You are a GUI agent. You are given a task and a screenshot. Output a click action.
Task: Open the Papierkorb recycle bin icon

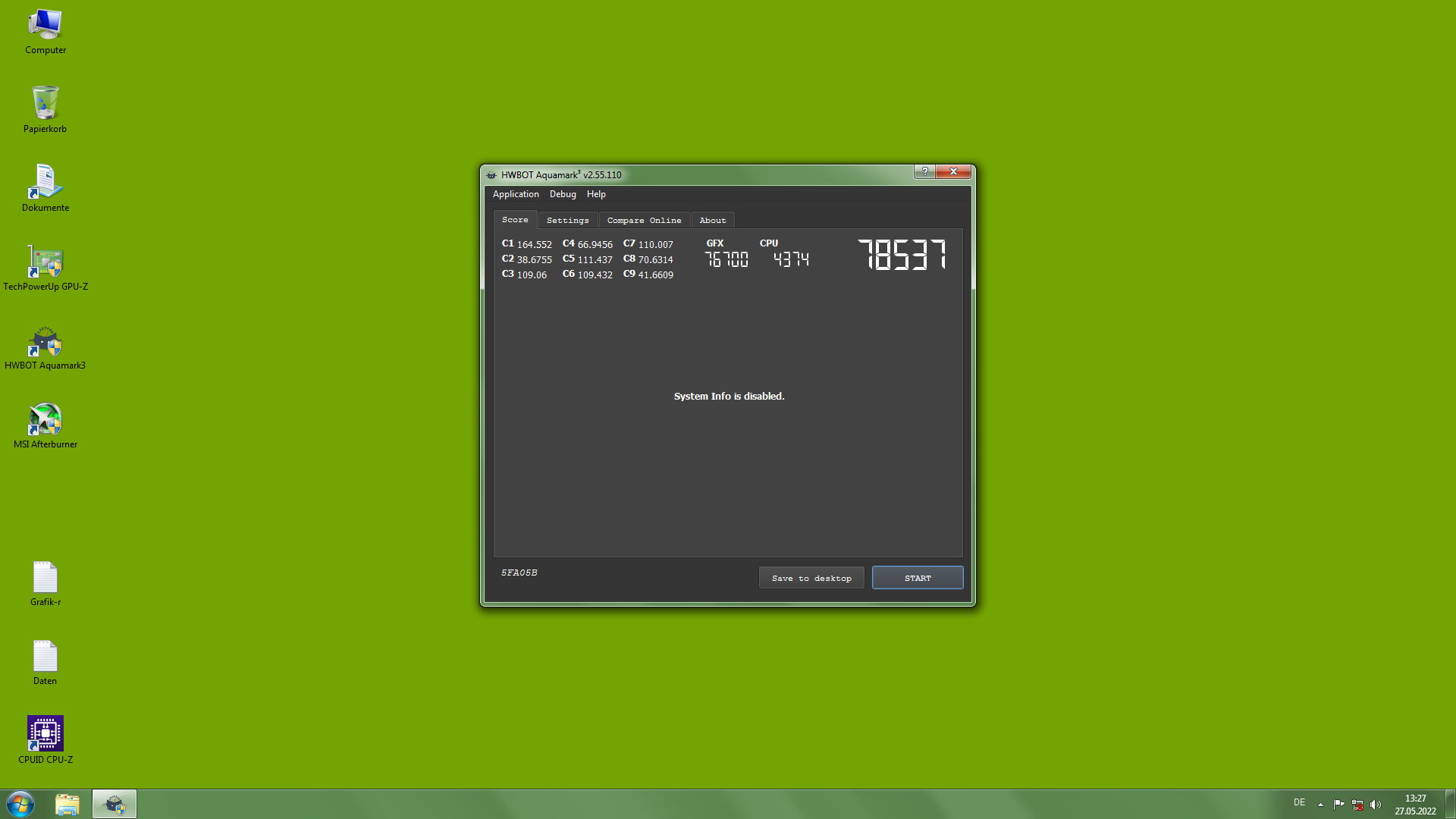pos(45,111)
